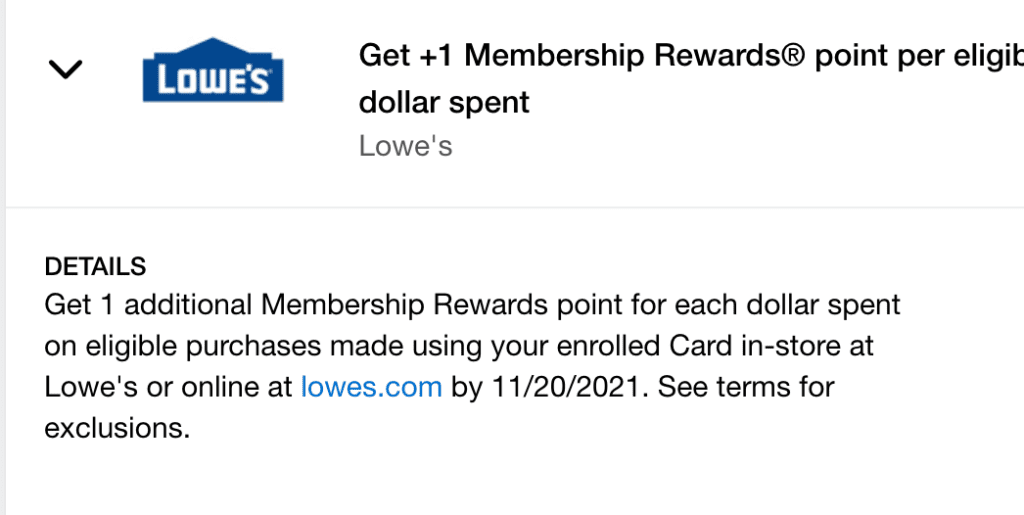Click "Lowe's or online at" details text

(x=168, y=387)
